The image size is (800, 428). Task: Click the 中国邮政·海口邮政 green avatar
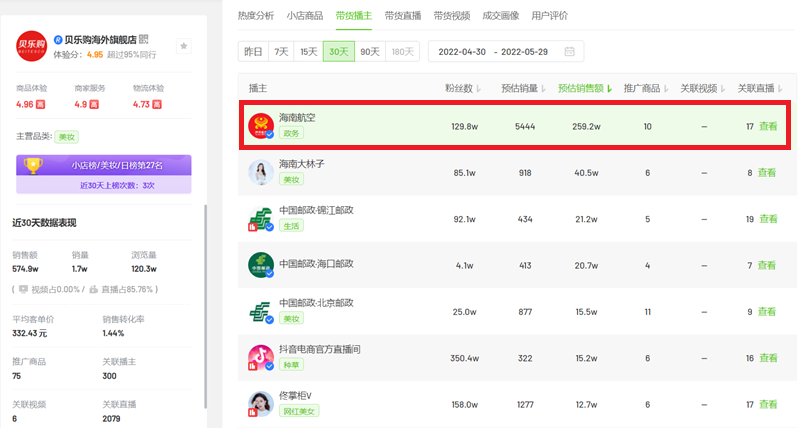point(261,265)
